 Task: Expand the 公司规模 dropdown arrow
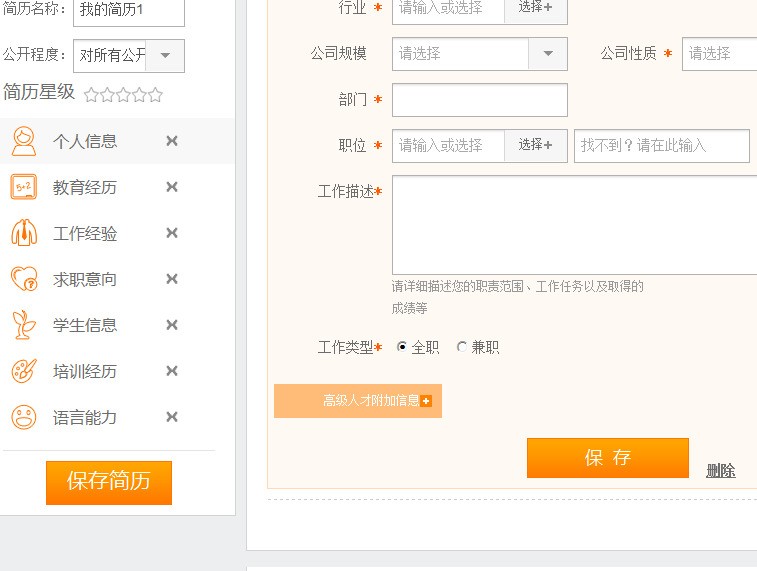pyautogui.click(x=548, y=54)
